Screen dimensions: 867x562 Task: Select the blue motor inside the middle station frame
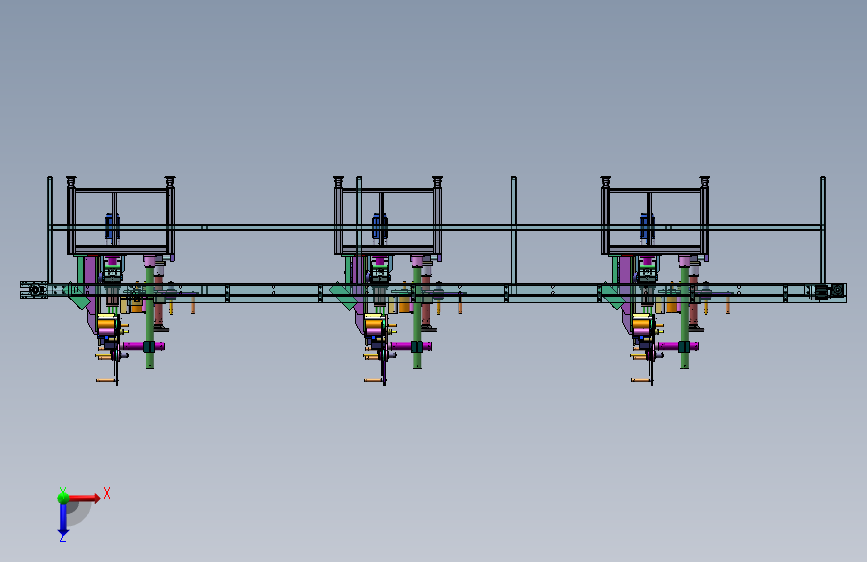379,227
